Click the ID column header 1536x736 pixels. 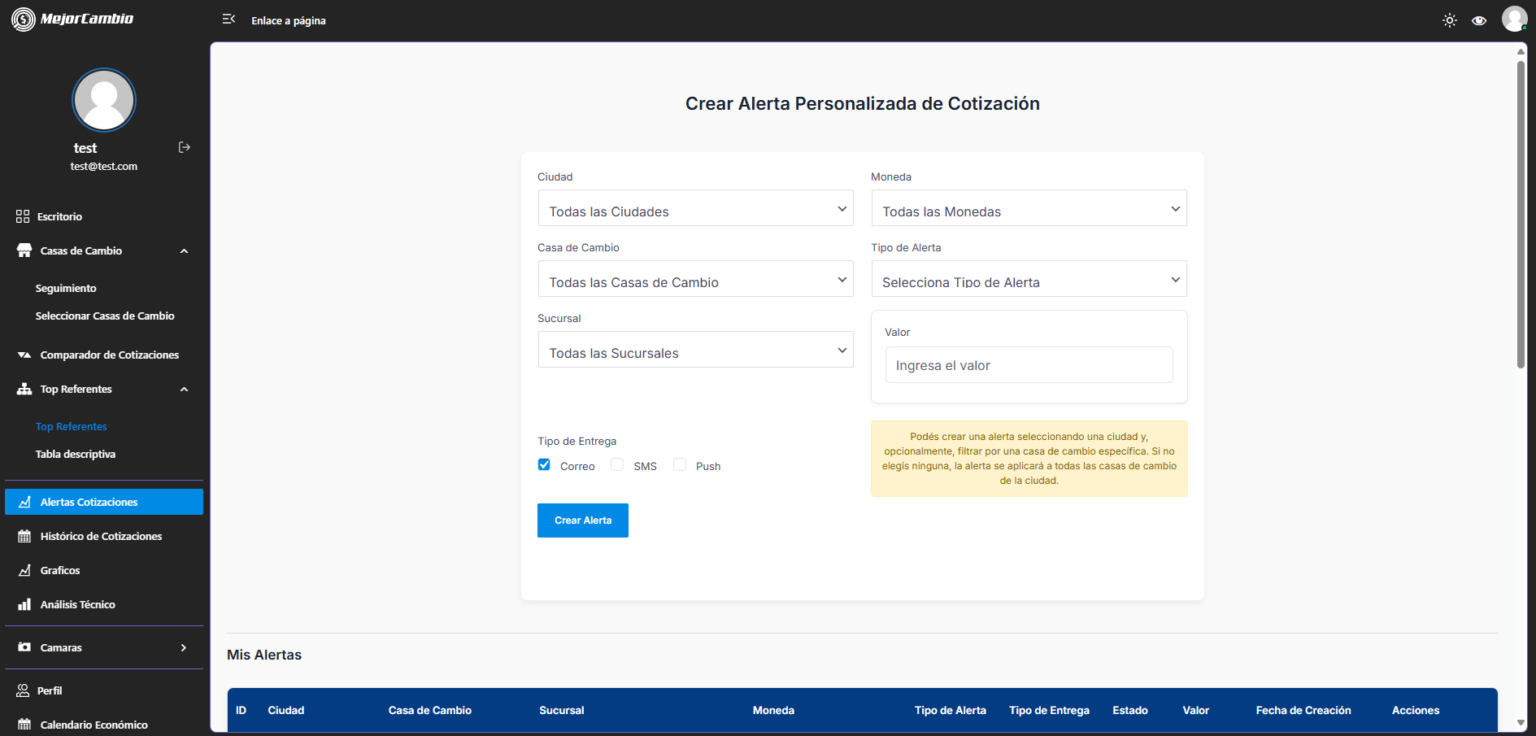(241, 710)
